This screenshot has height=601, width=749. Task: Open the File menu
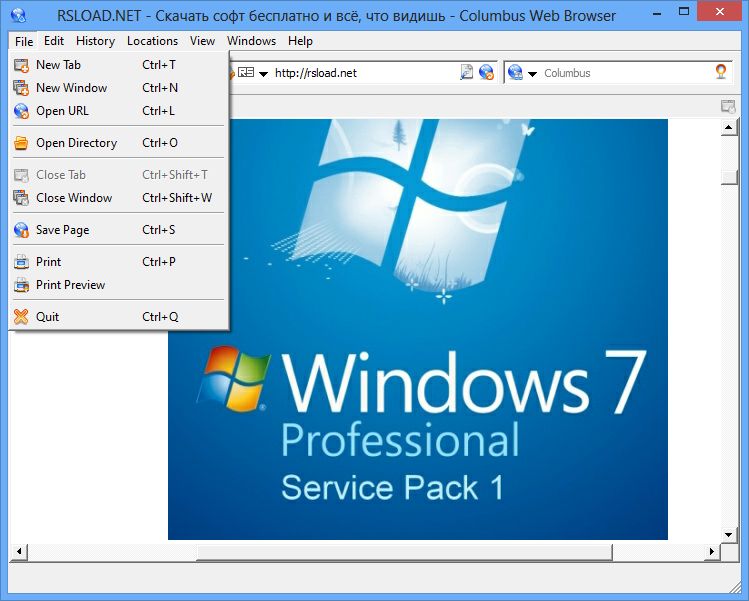pos(24,41)
